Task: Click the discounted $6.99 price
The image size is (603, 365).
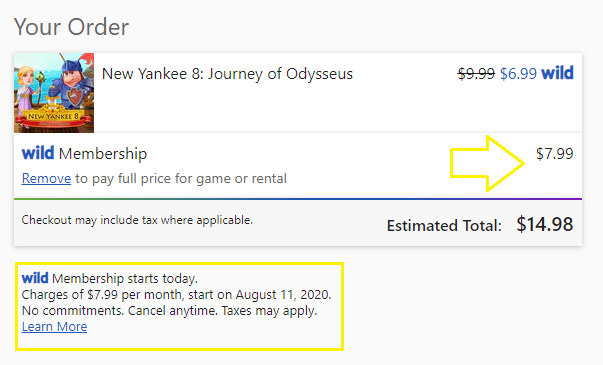Action: pos(518,73)
